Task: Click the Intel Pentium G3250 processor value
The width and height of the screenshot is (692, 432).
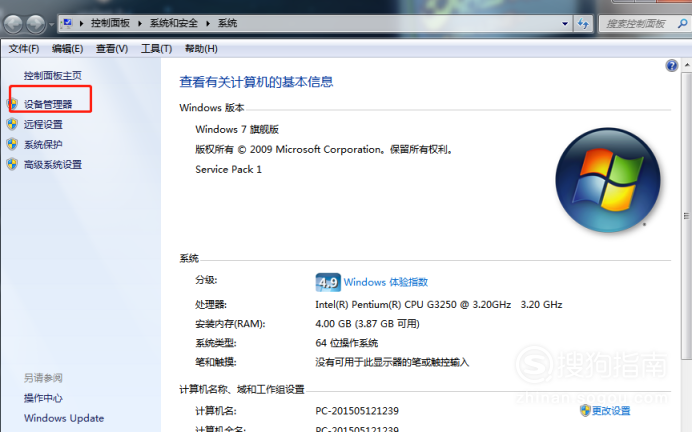Action: click(439, 304)
